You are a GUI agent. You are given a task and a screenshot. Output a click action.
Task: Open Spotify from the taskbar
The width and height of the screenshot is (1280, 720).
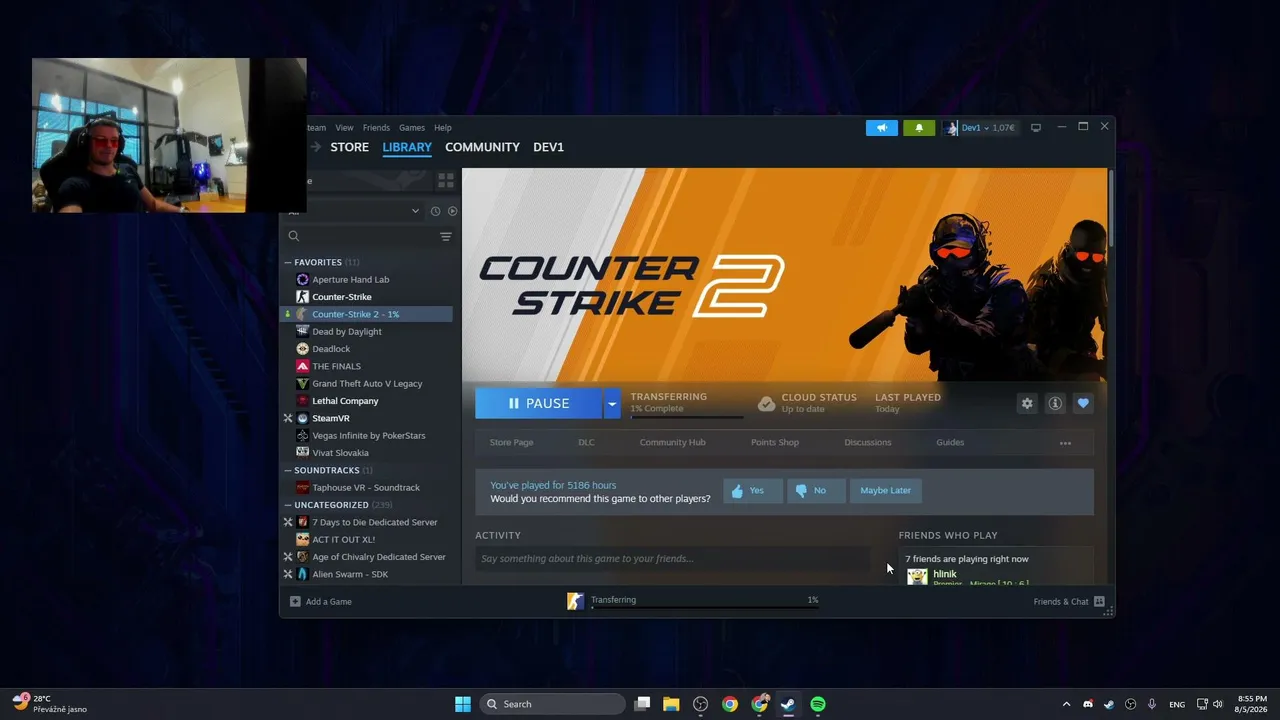click(x=818, y=704)
